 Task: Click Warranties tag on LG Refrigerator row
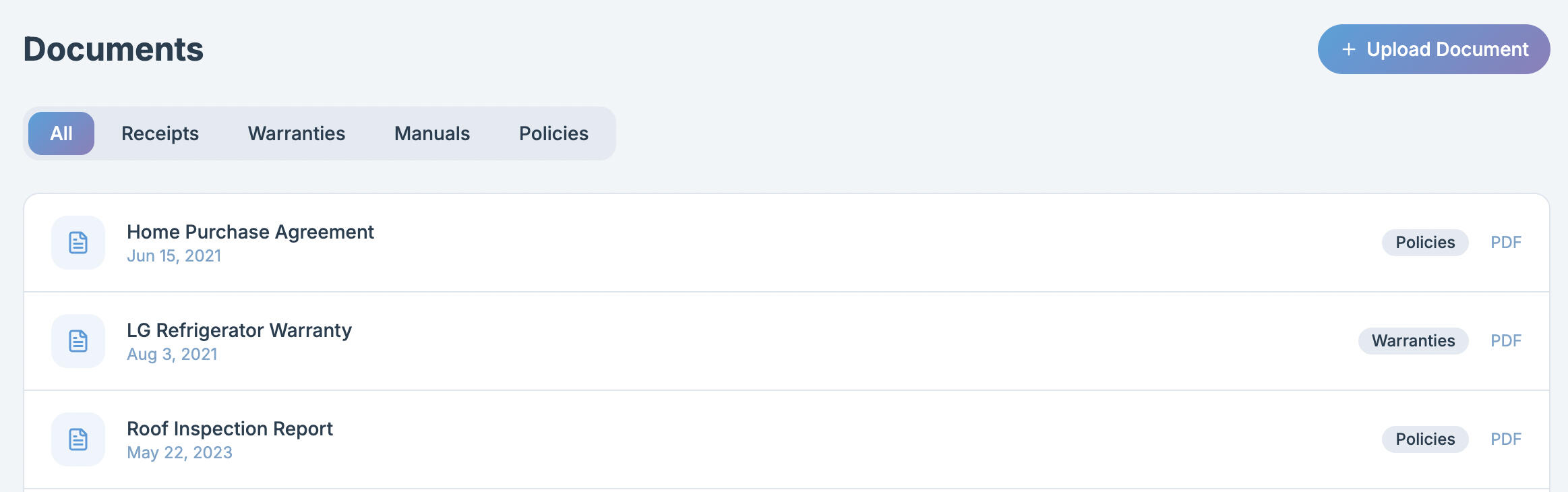pos(1413,341)
